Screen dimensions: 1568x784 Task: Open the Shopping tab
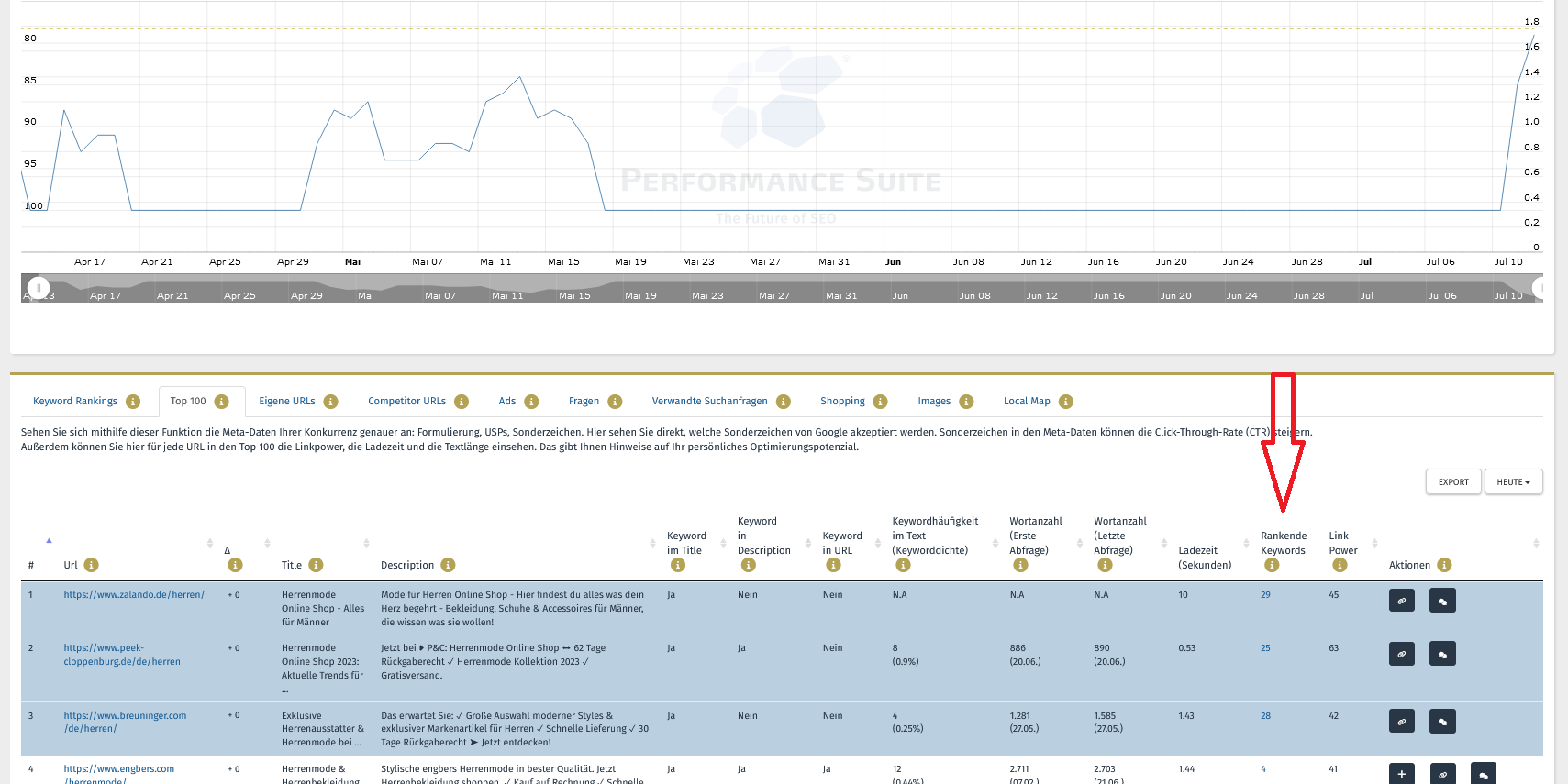pos(842,402)
